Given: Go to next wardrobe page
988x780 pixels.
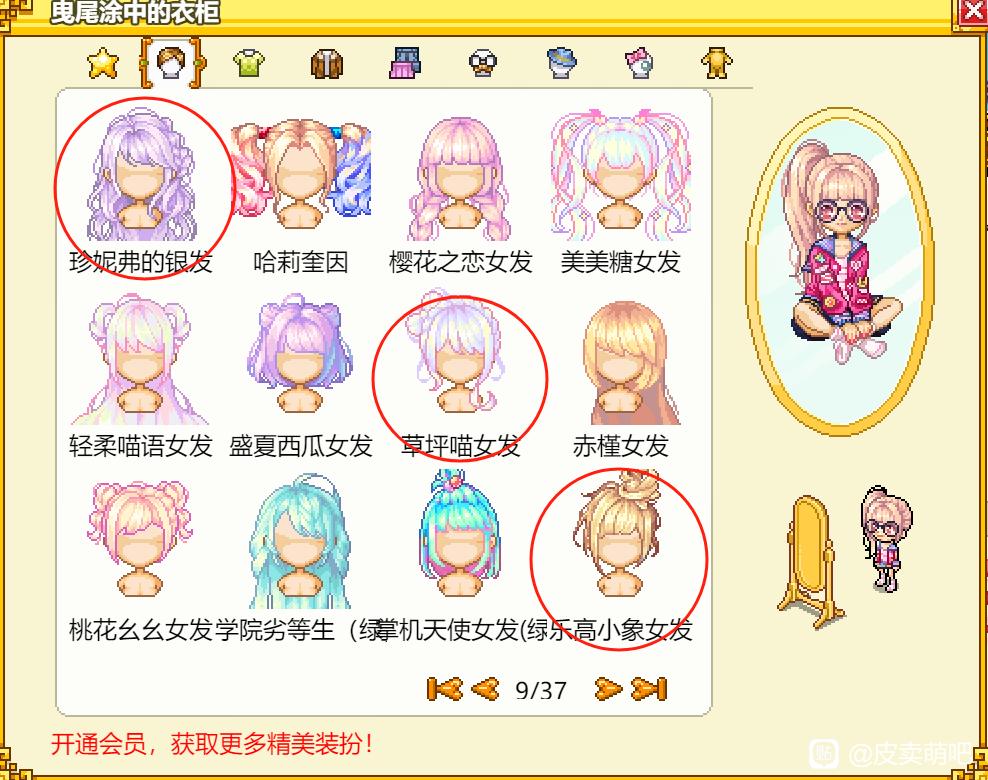Looking at the screenshot, I should point(608,689).
